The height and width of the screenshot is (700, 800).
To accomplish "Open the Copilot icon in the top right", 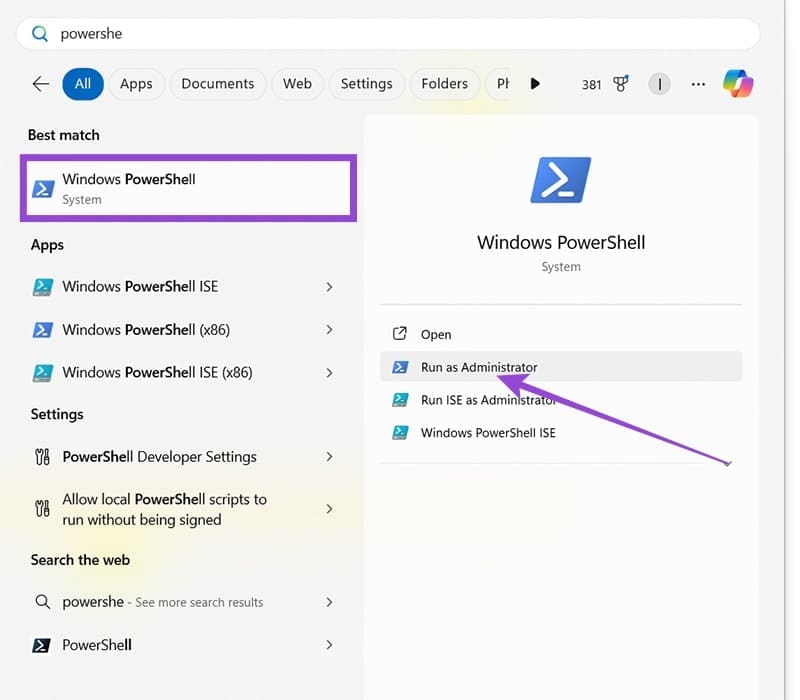I will tap(738, 84).
